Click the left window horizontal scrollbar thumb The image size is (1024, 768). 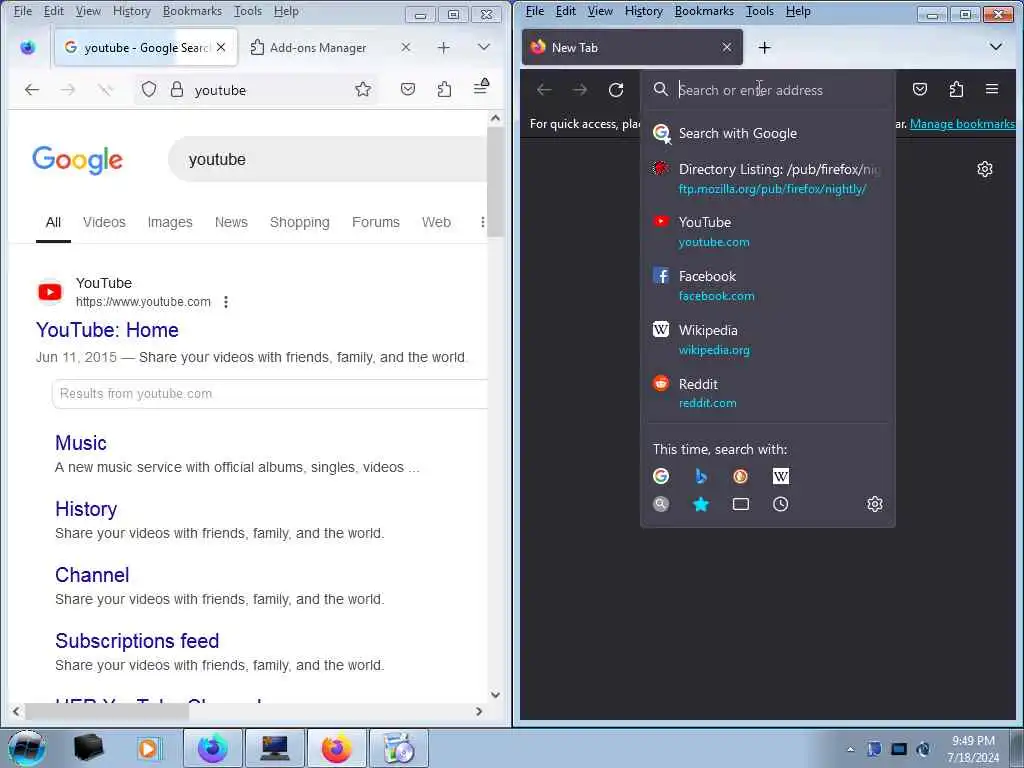108,711
